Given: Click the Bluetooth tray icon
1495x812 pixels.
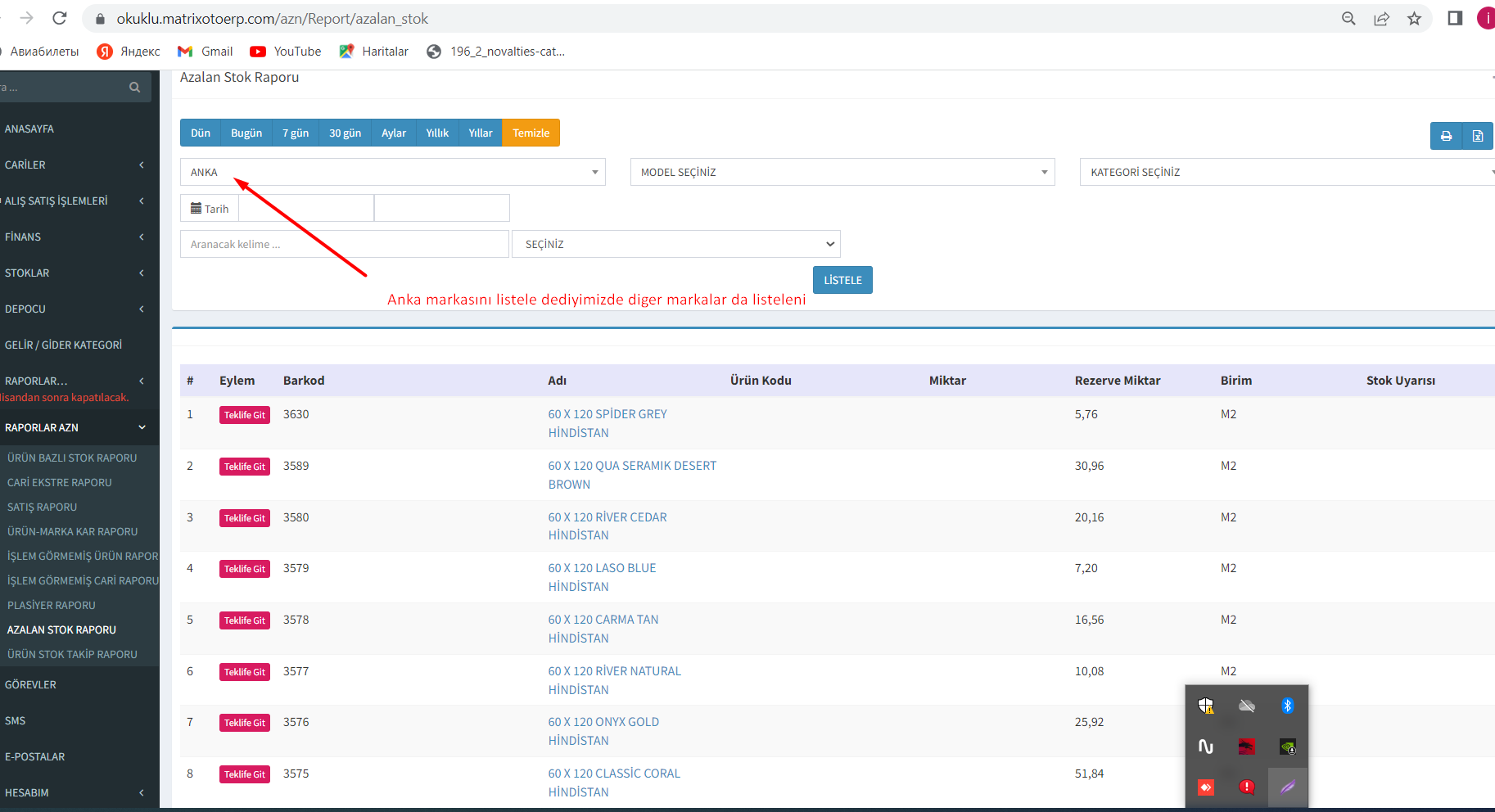Looking at the screenshot, I should (1287, 706).
